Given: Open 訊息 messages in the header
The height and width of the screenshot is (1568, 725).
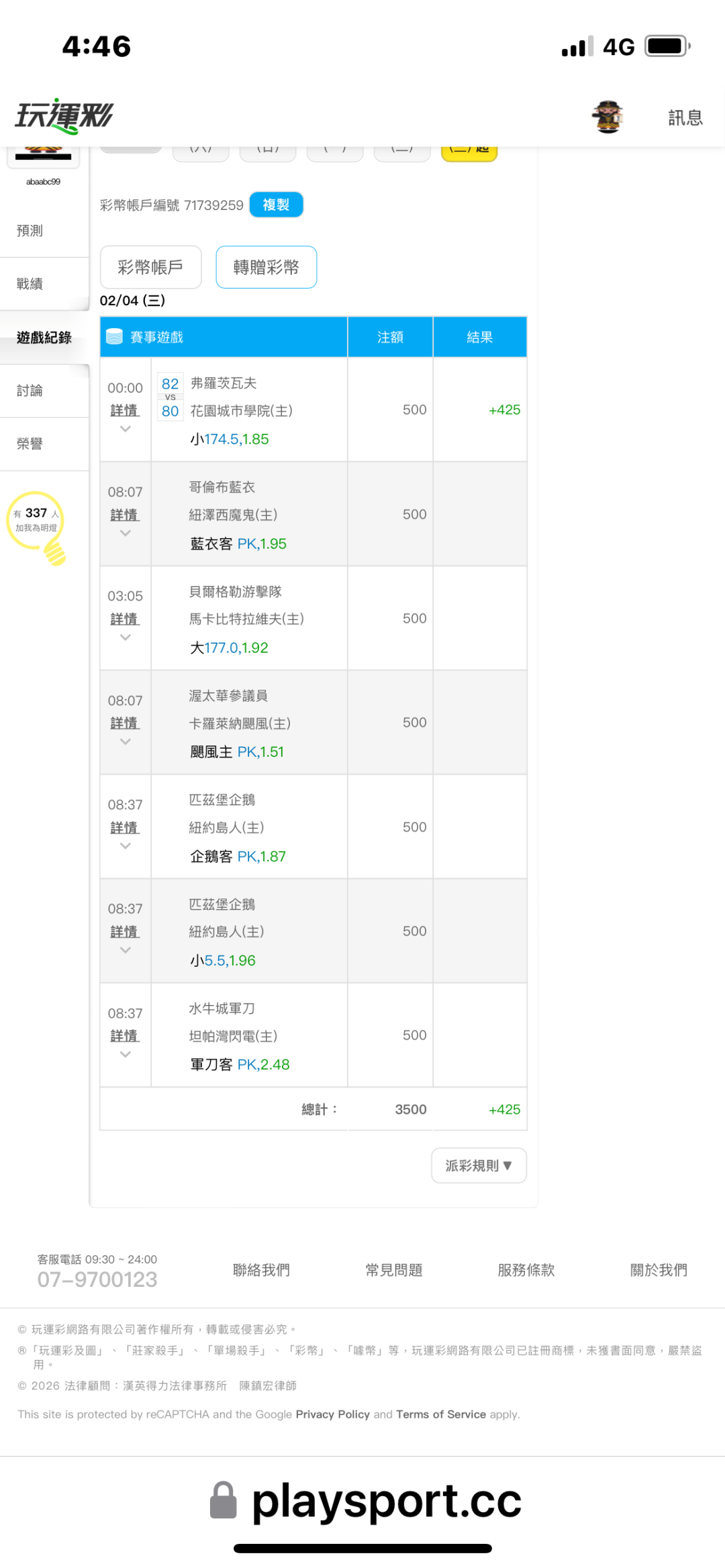Looking at the screenshot, I should point(685,118).
